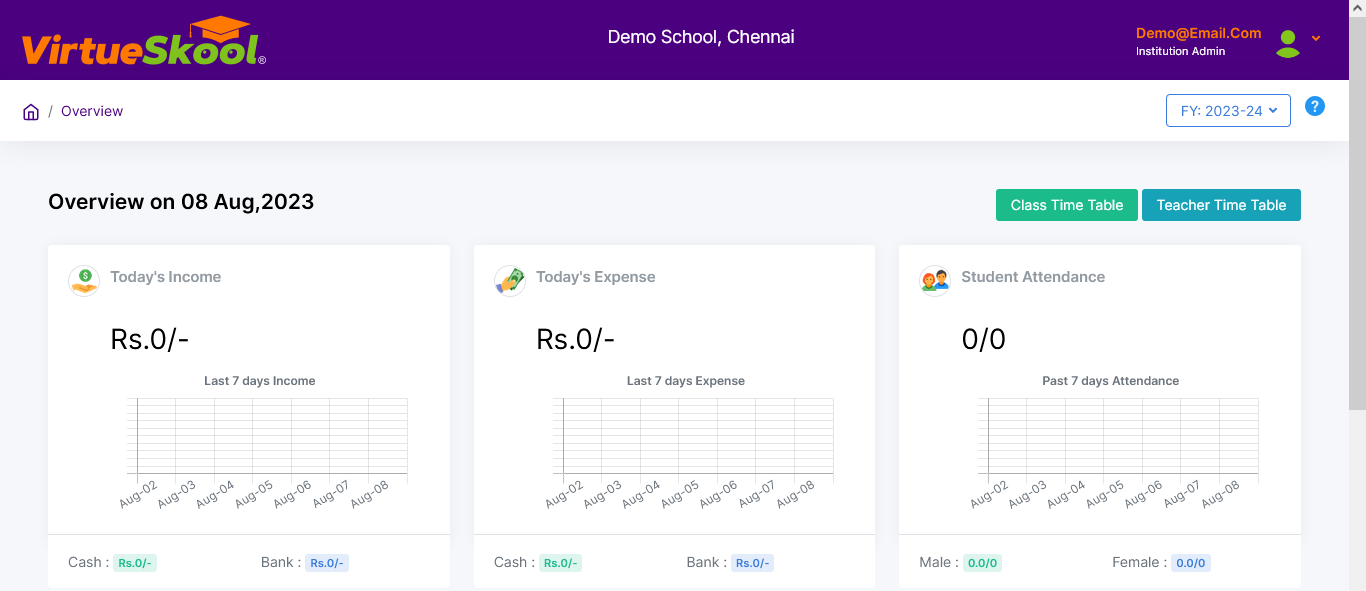Click the Overview breadcrumb link
The image size is (1366, 591).
(x=92, y=111)
